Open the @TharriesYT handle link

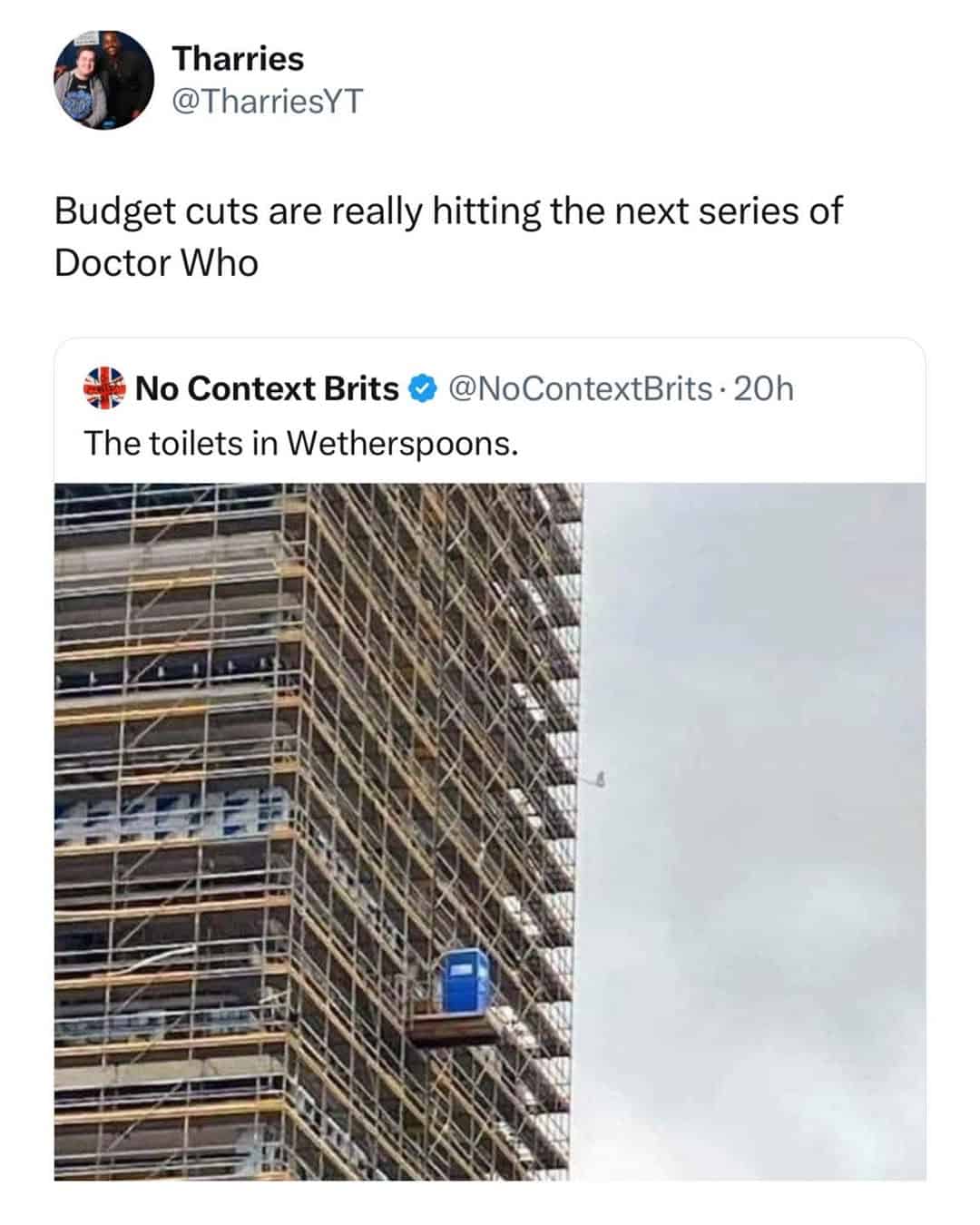[x=267, y=101]
